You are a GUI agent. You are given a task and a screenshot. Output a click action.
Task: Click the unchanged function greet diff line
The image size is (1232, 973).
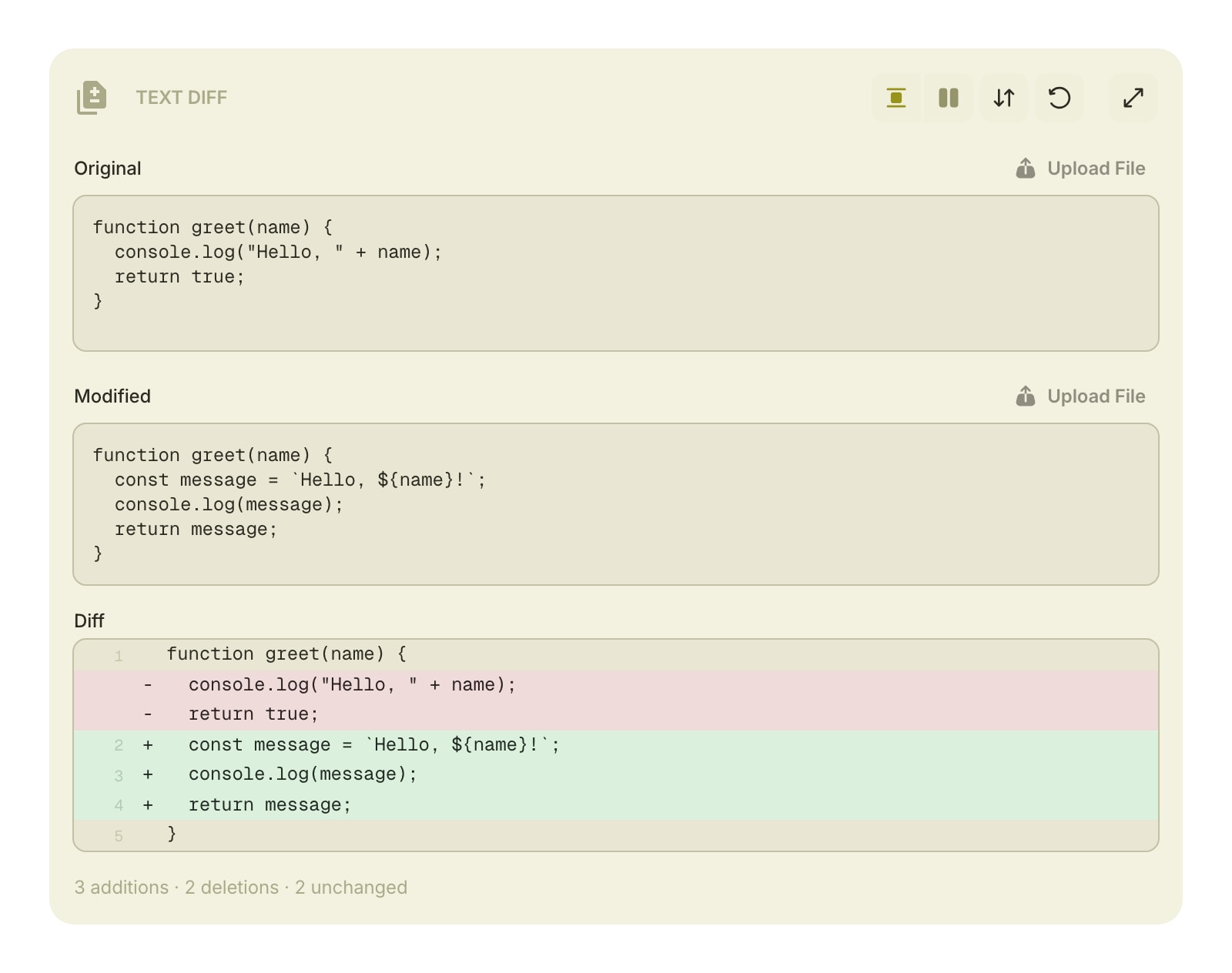(x=286, y=654)
